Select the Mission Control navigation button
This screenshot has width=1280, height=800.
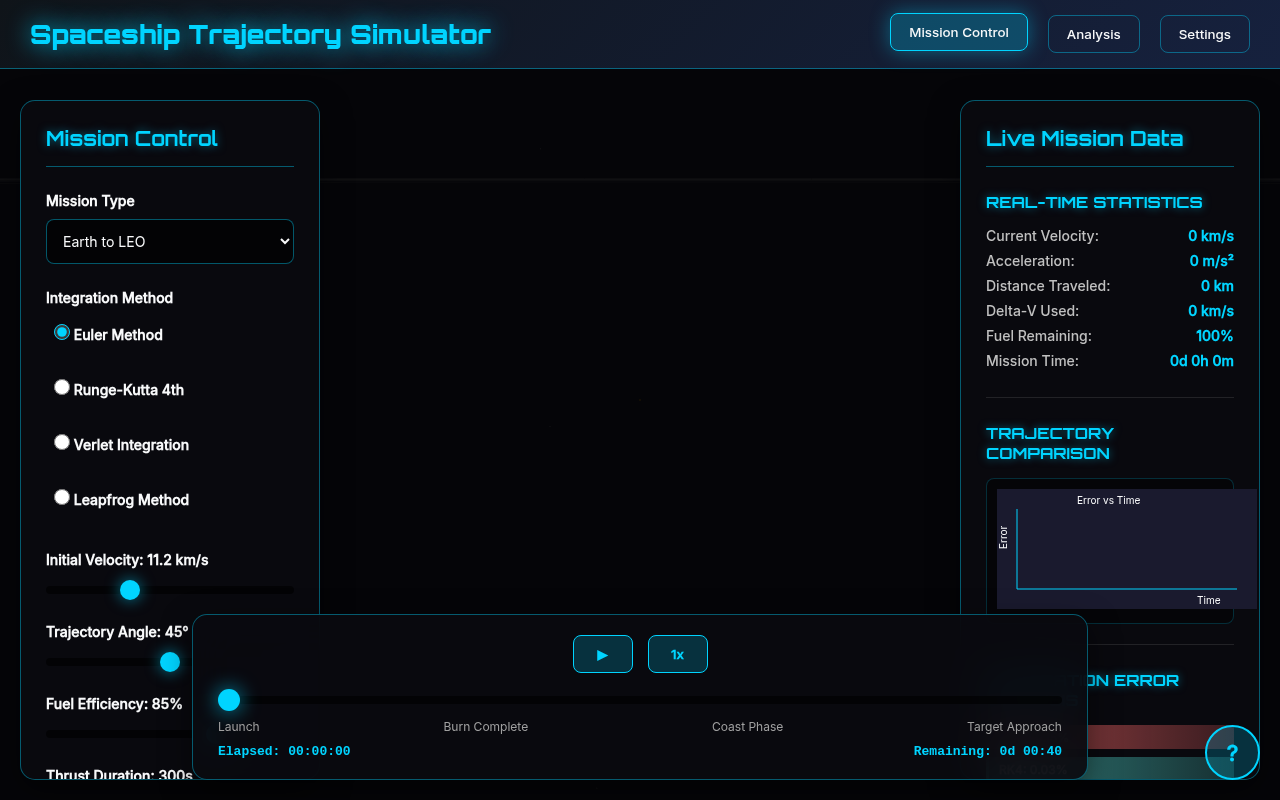958,31
